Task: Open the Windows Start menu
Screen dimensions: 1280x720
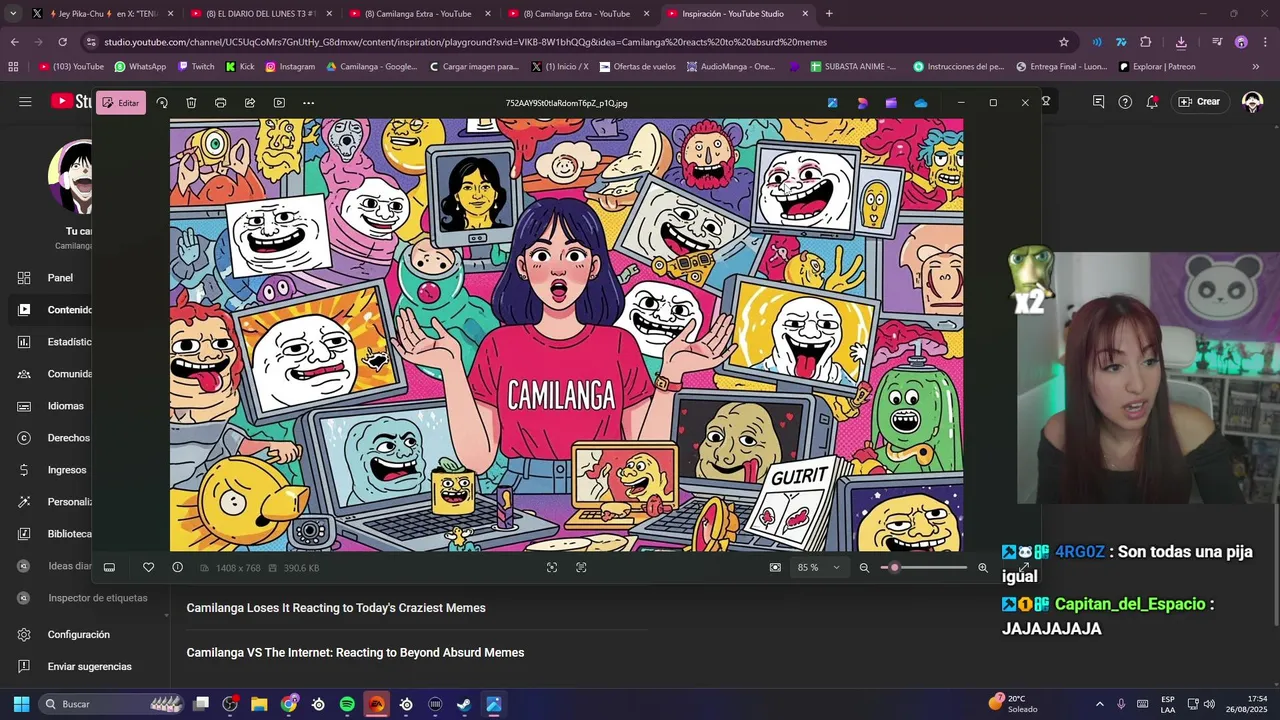Action: pos(21,704)
